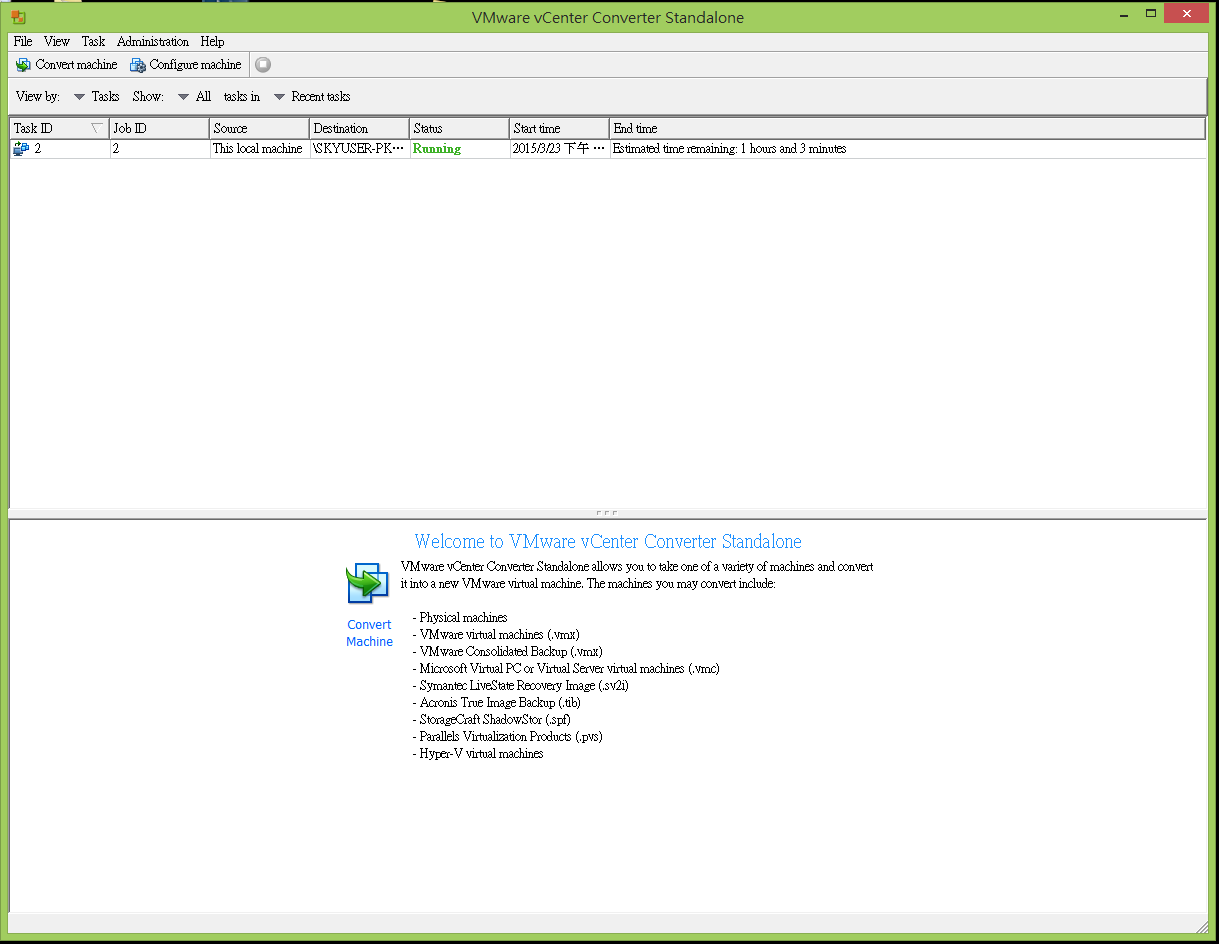The image size is (1219, 944).
Task: Sort by the Source column header
Action: tap(260, 129)
